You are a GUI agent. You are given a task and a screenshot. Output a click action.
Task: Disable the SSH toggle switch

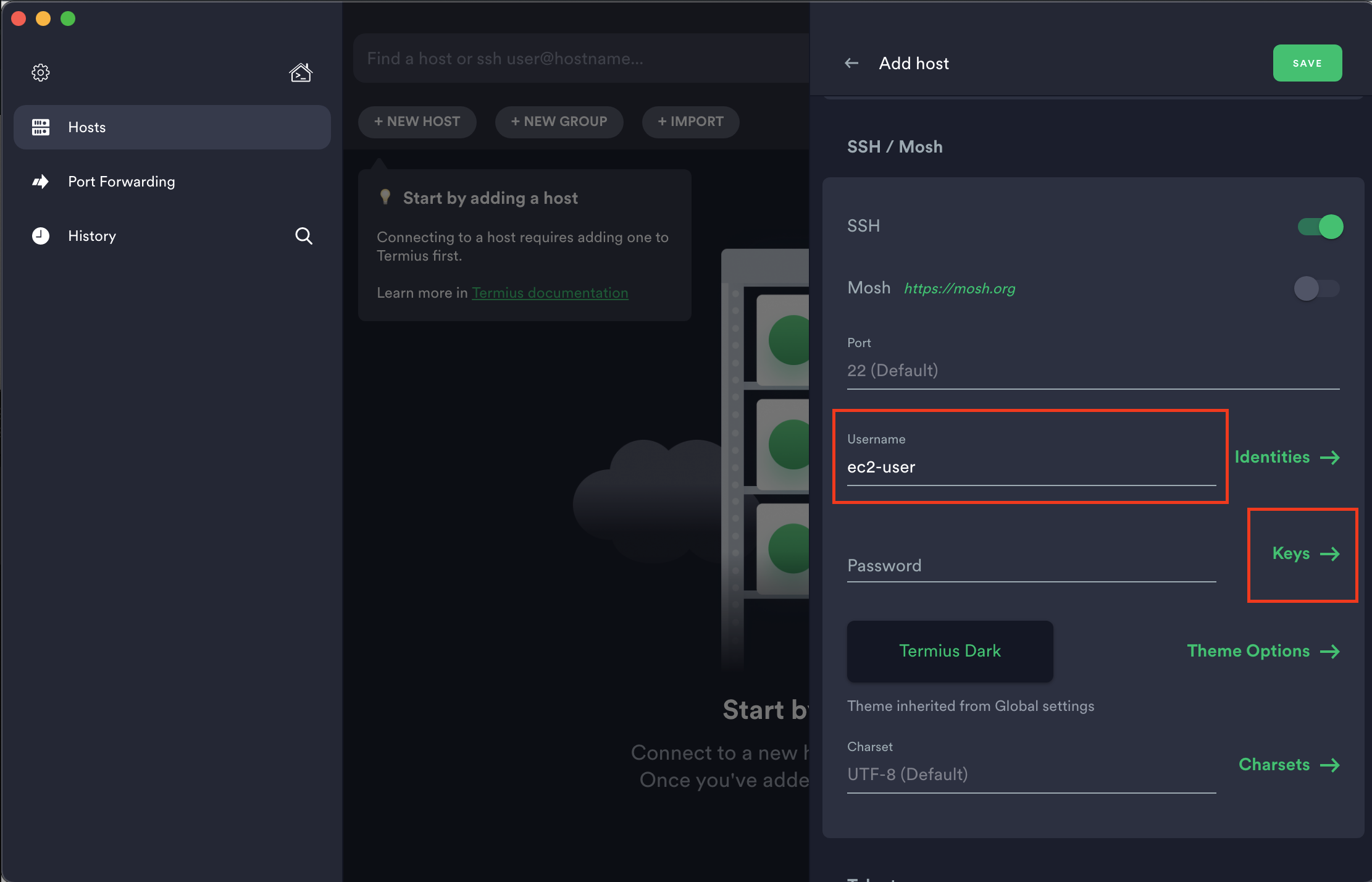(x=1320, y=227)
